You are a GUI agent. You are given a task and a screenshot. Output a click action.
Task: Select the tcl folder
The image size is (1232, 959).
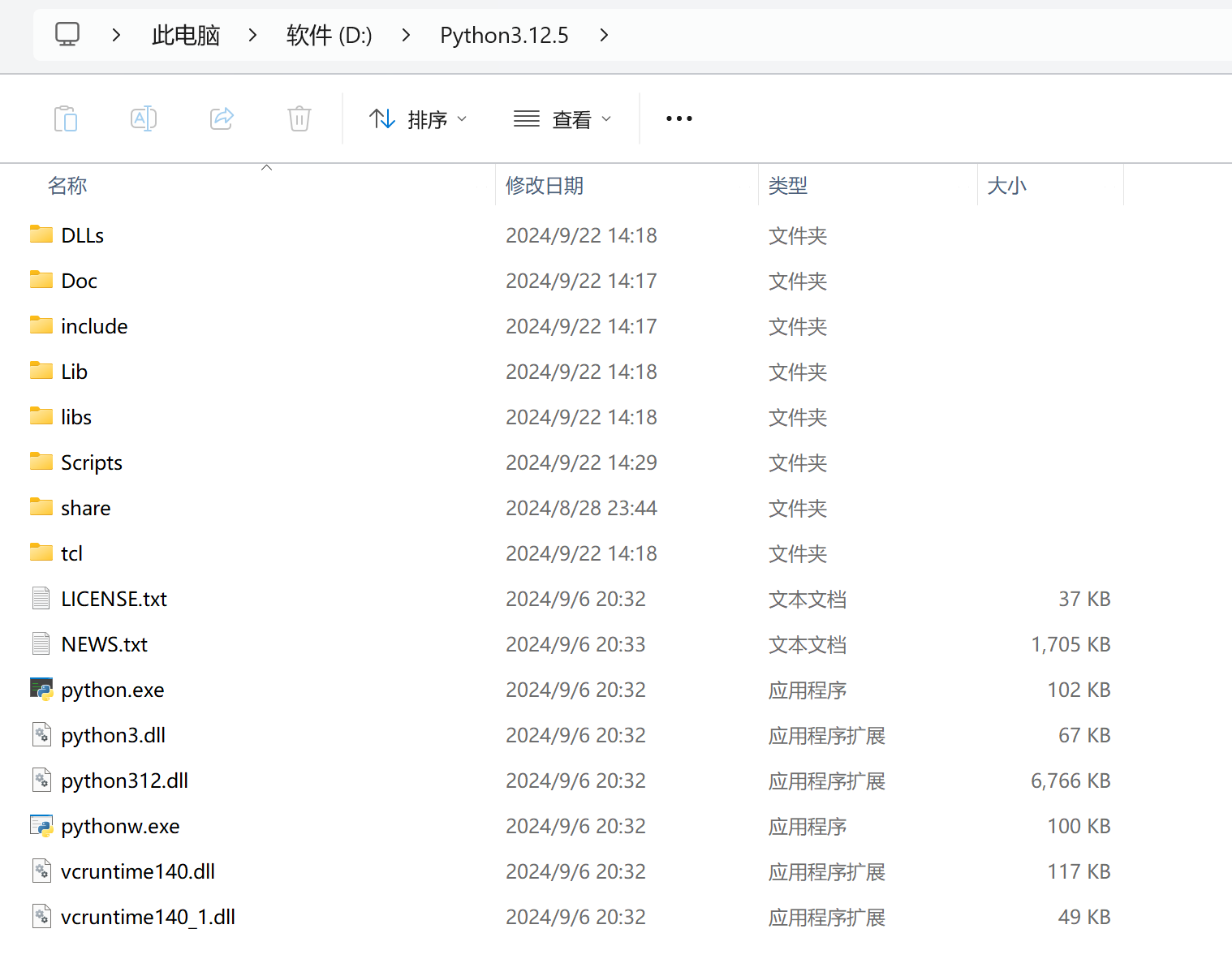click(x=72, y=553)
